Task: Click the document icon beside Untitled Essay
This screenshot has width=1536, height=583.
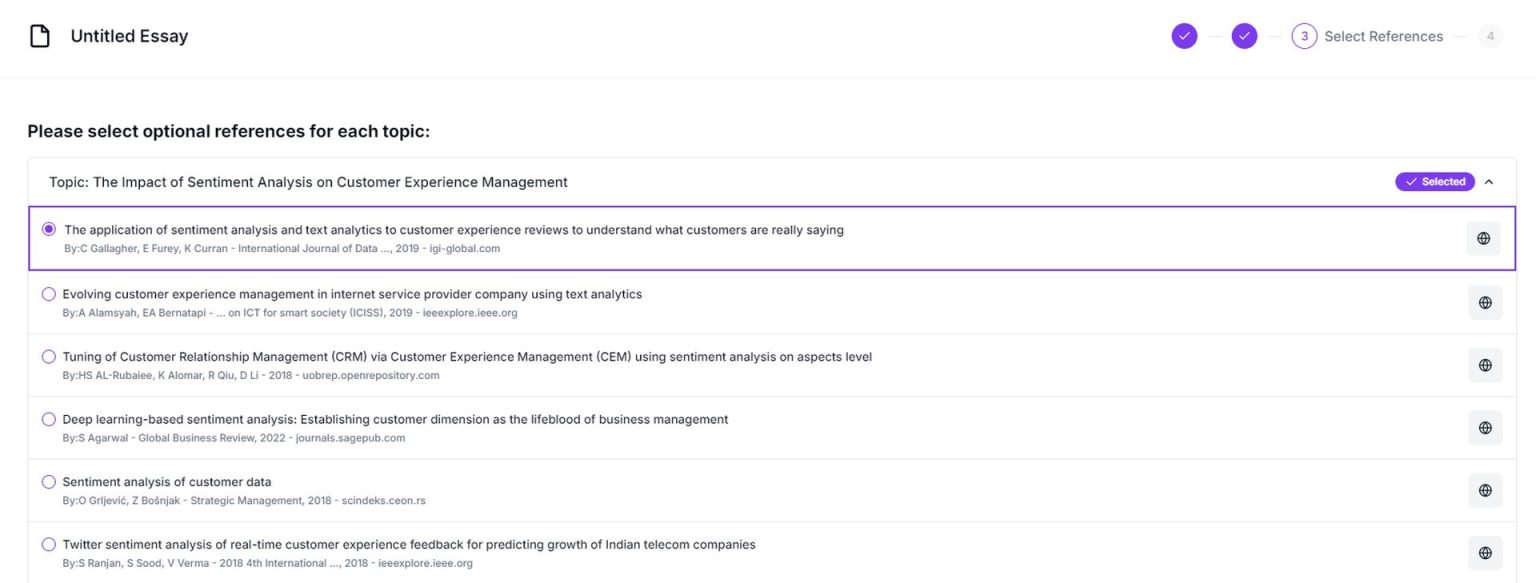Action: 40,37
